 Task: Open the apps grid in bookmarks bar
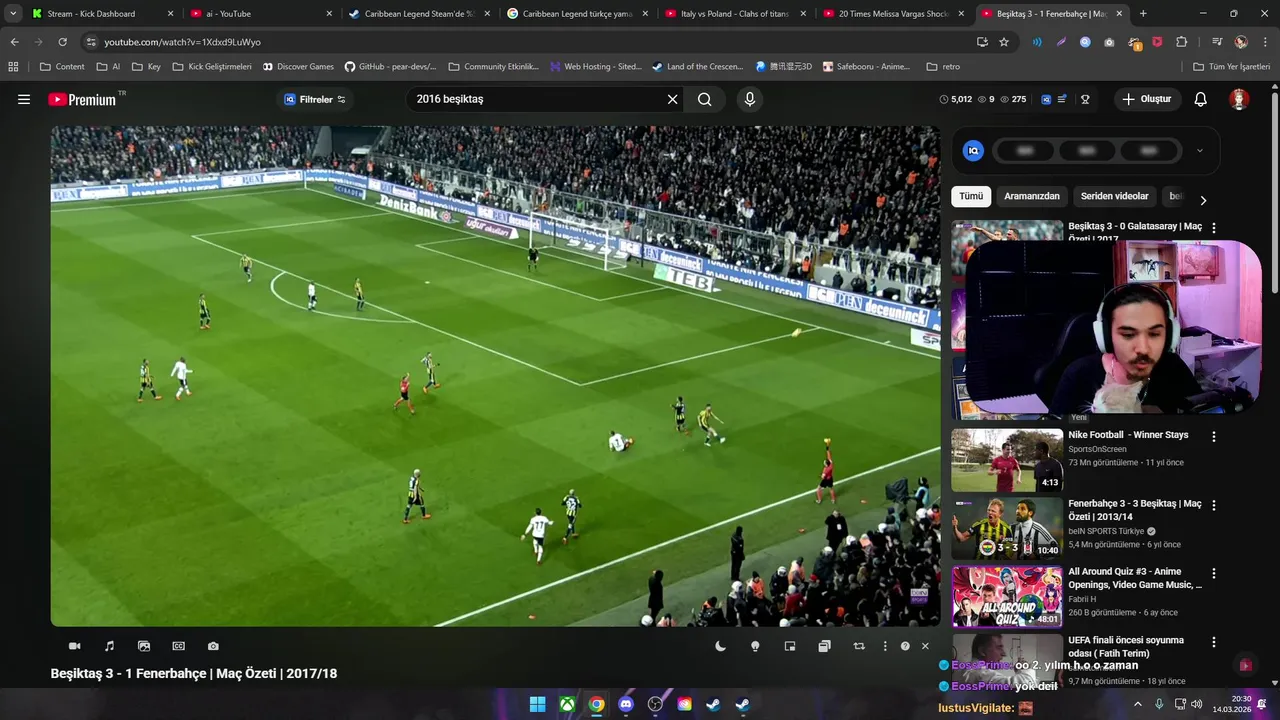click(x=13, y=67)
